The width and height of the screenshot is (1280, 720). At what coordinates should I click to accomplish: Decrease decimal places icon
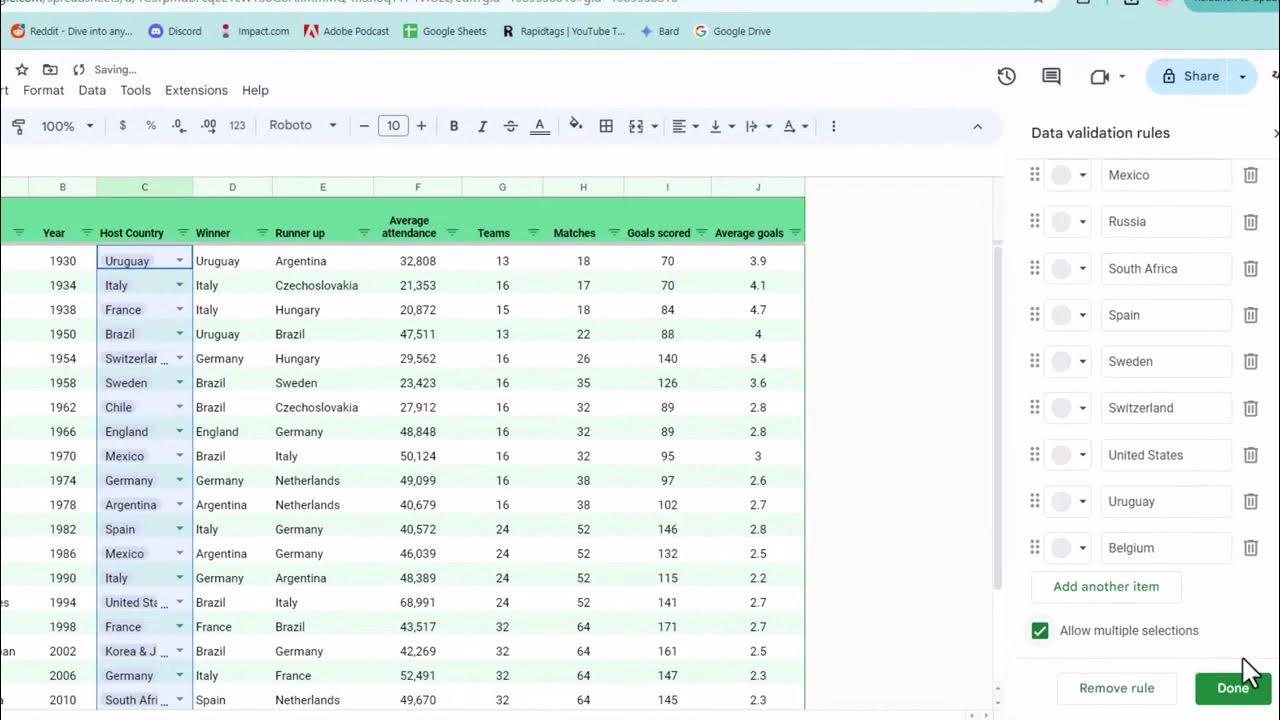coord(179,126)
